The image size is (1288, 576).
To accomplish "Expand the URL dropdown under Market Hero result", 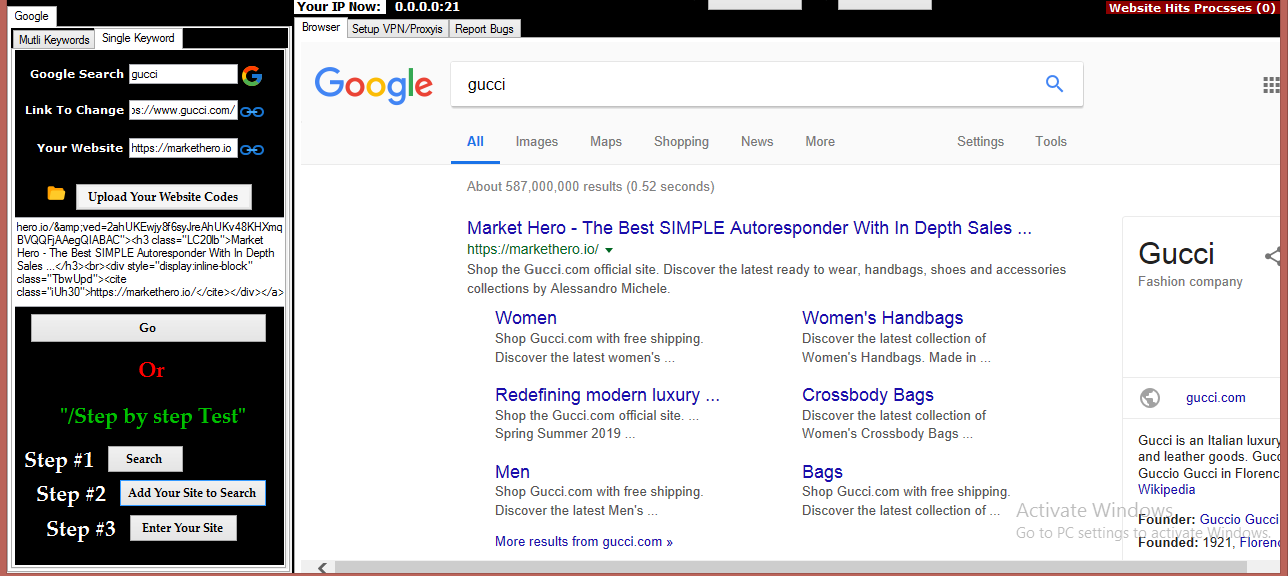I will pyautogui.click(x=609, y=249).
